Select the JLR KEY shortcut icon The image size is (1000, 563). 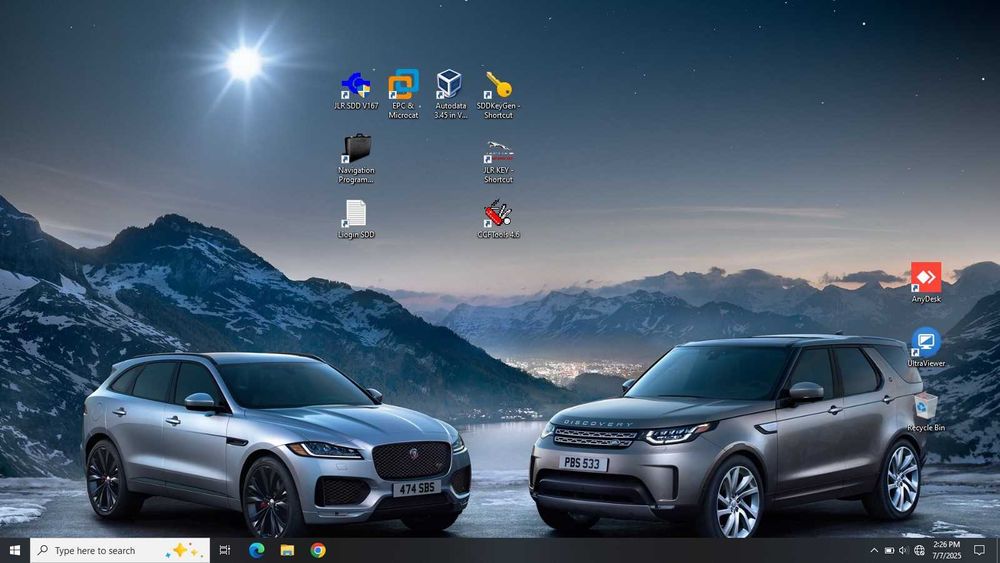[x=498, y=161]
